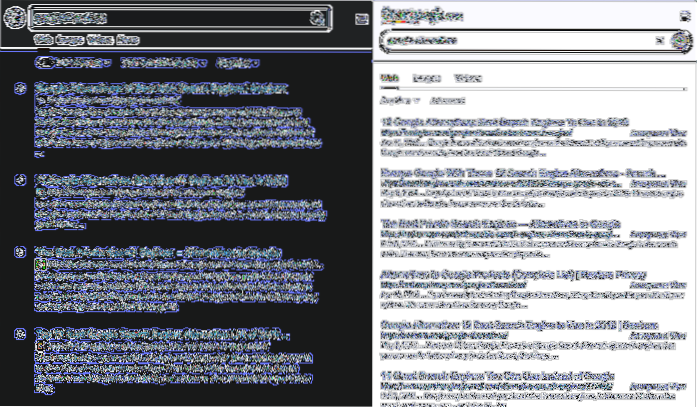
Task: Click the first DuckDuckGo result's favicon
Action: 21,88
